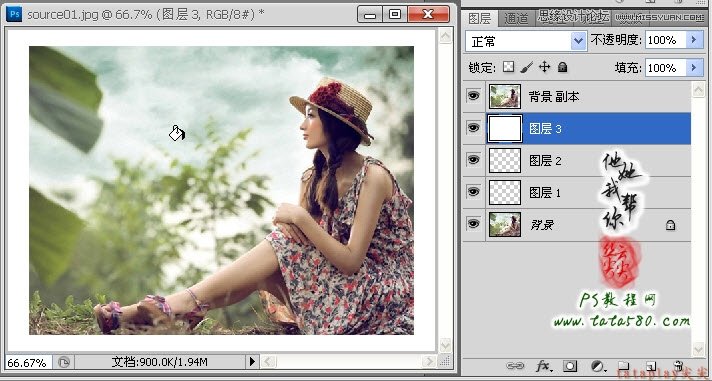Add a layer mask
The height and width of the screenshot is (381, 712).
[570, 366]
